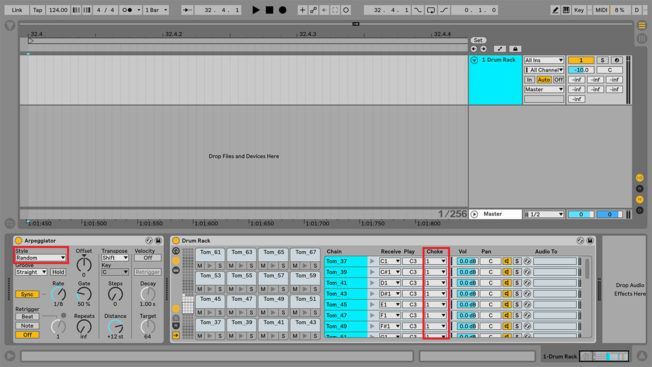The height and width of the screenshot is (367, 652).
Task: Toggle the Drum Rack device activator
Action: point(175,241)
